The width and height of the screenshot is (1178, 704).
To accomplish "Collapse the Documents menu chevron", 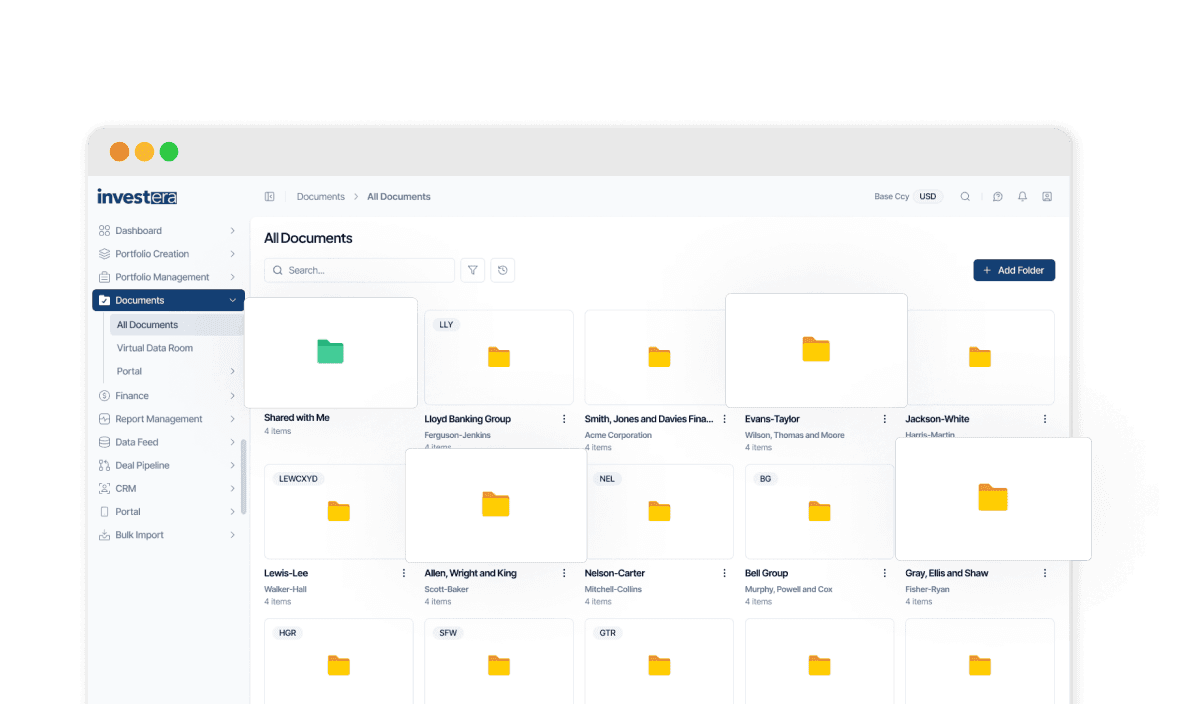I will click(232, 301).
